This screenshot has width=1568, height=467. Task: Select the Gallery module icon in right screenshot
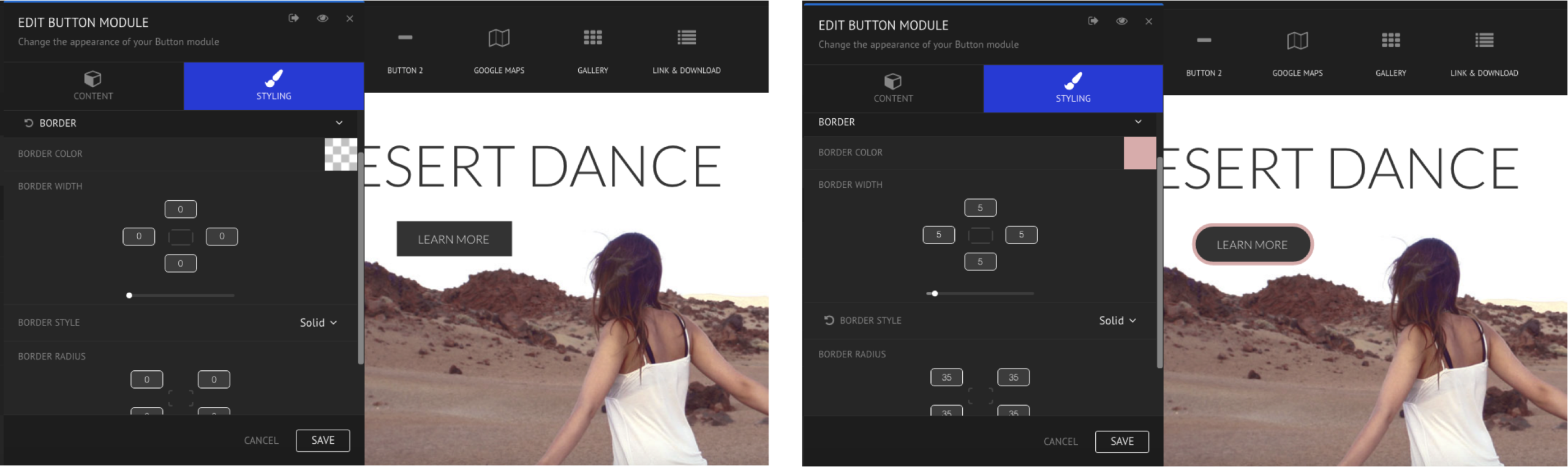(x=1390, y=40)
